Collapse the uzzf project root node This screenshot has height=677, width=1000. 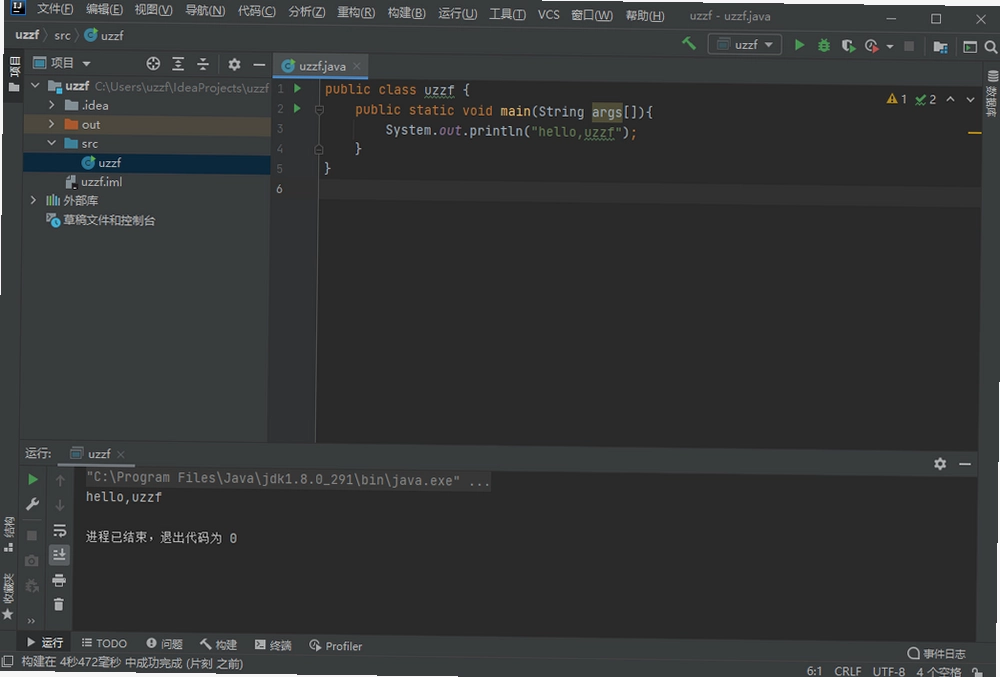point(36,85)
